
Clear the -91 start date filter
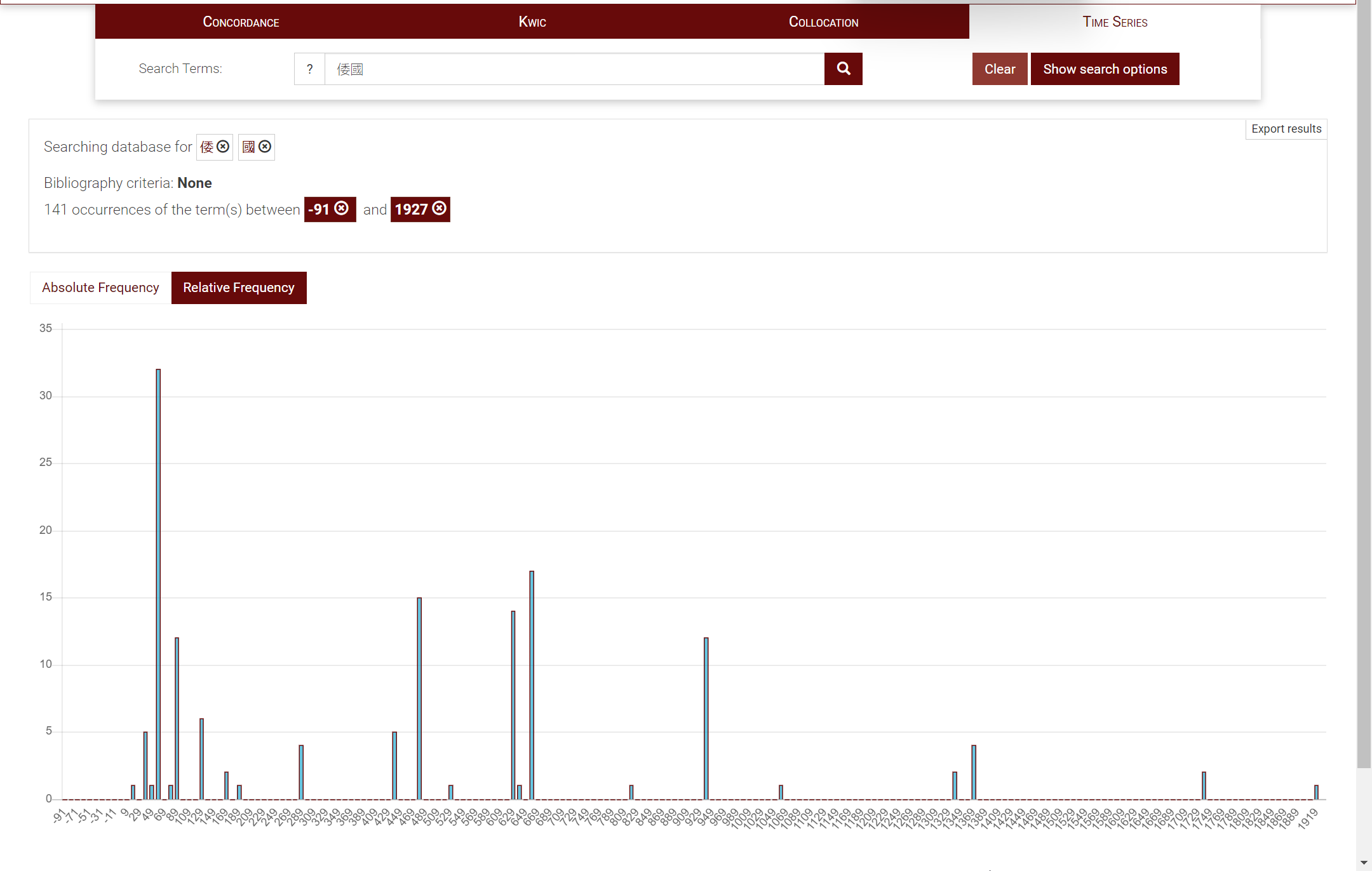coord(342,209)
